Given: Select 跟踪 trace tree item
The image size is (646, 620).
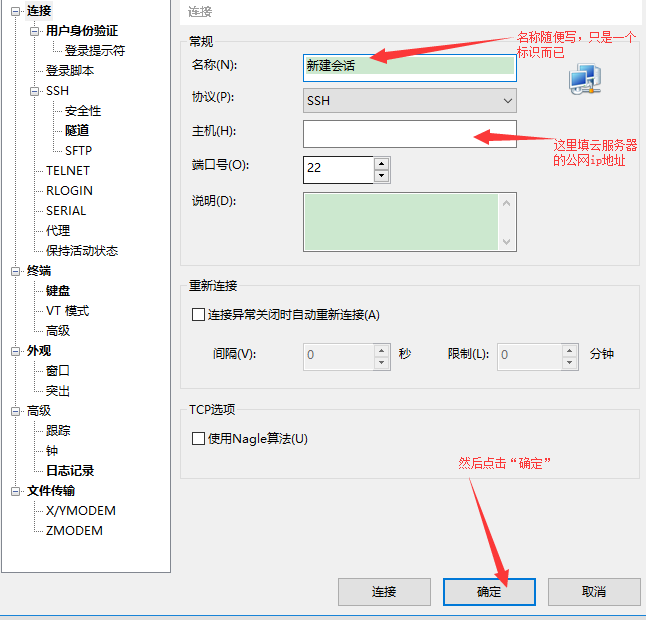Looking at the screenshot, I should click(x=58, y=431).
